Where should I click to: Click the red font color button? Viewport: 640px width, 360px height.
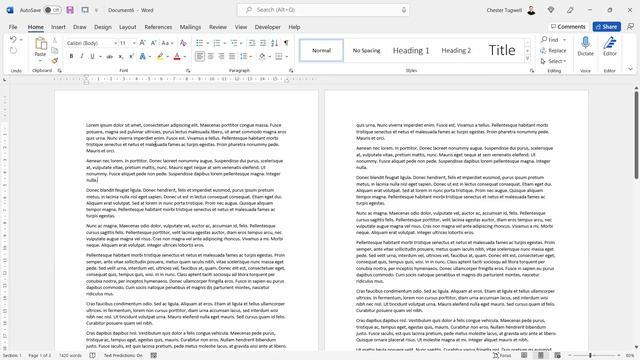tap(177, 56)
